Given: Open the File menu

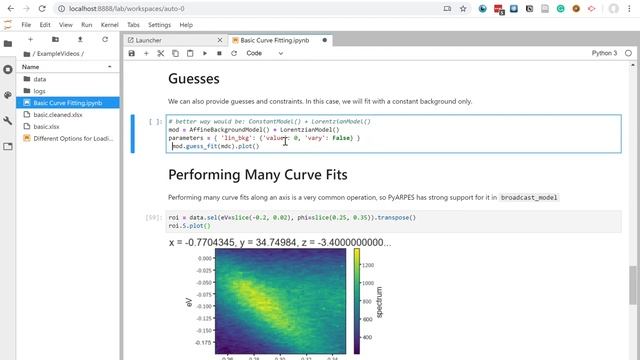Looking at the screenshot, I should pyautogui.click(x=26, y=25).
